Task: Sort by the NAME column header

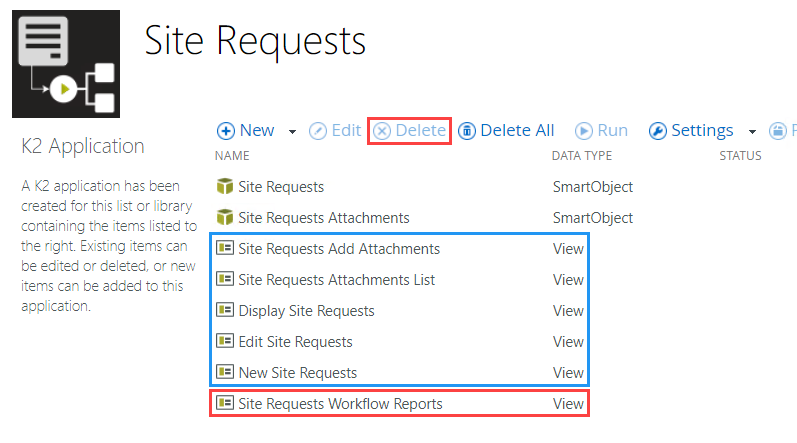Action: coord(232,156)
